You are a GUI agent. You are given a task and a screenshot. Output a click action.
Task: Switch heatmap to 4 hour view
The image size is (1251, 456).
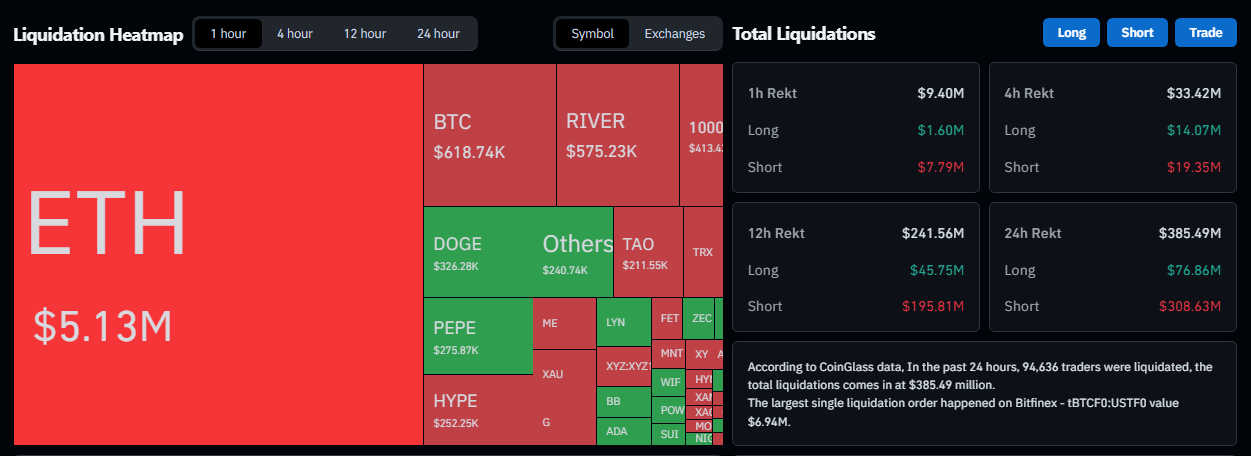[x=294, y=34]
